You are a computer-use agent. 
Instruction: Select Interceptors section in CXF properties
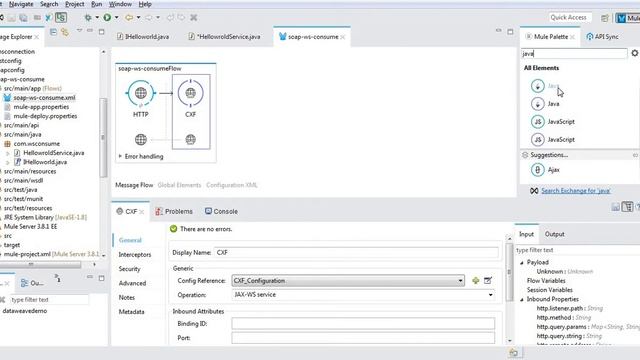135,255
